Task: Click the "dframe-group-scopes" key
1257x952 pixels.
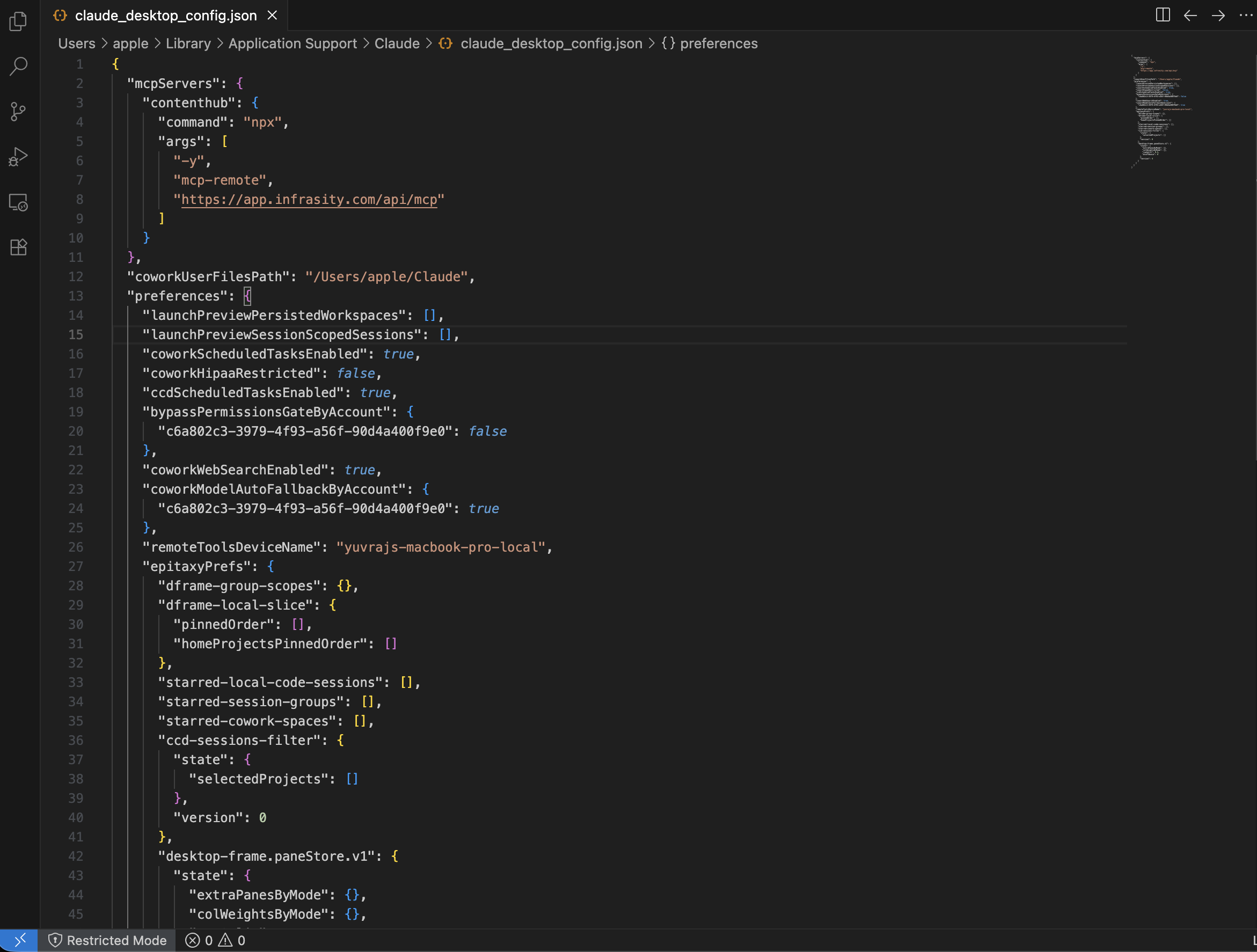Action: coord(239,585)
